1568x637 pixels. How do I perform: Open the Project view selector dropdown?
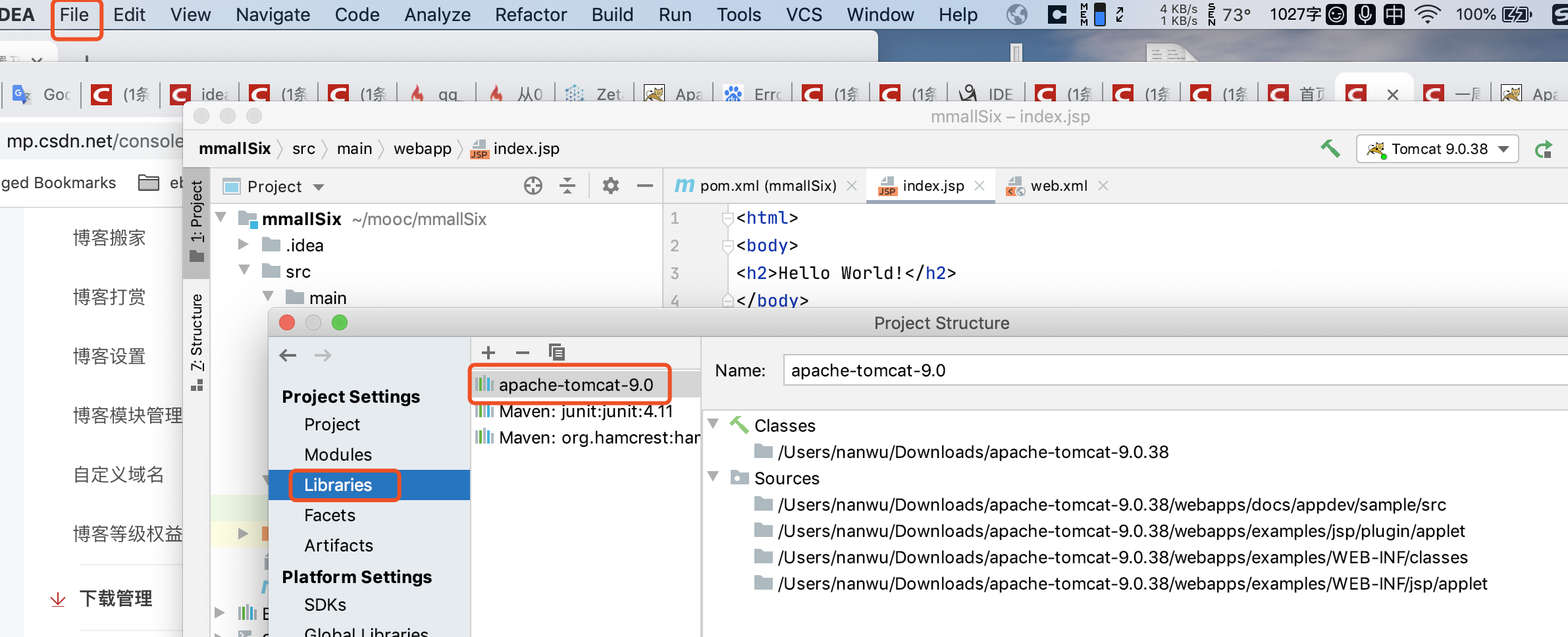(319, 186)
